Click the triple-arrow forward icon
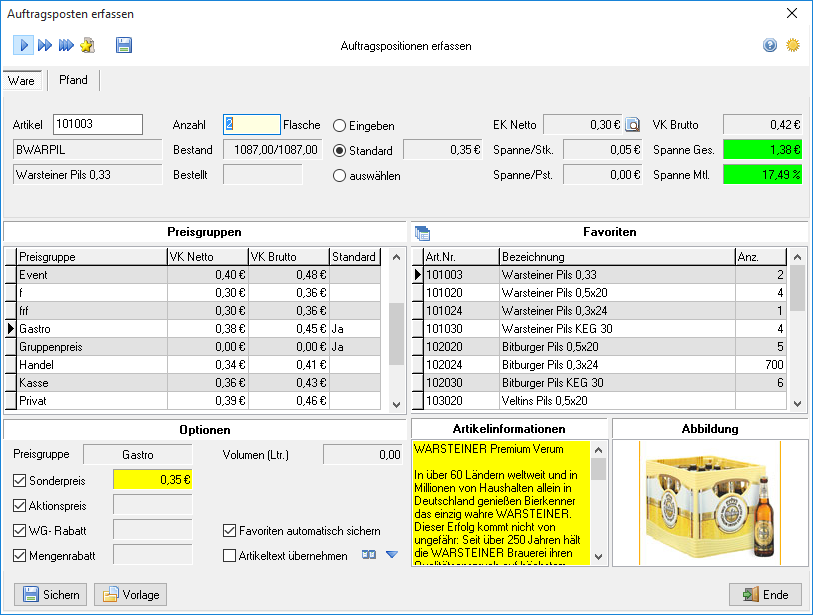The image size is (813, 615). (66, 46)
